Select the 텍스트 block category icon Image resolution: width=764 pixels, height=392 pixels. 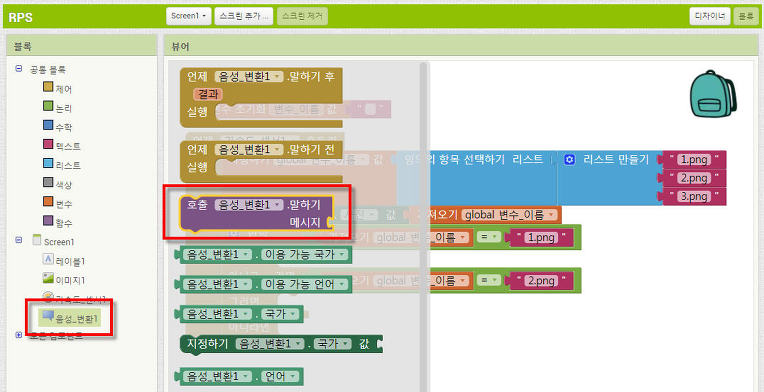48,144
